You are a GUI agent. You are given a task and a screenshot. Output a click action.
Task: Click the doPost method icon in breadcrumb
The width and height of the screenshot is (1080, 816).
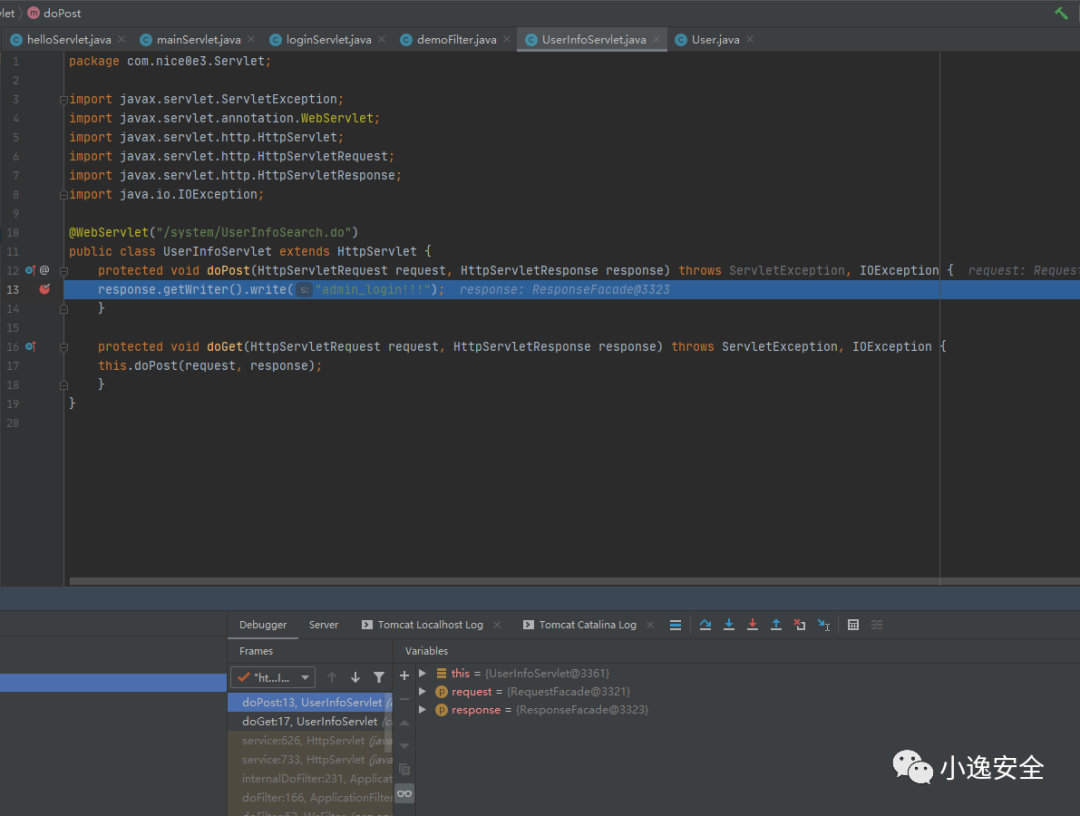[x=33, y=13]
